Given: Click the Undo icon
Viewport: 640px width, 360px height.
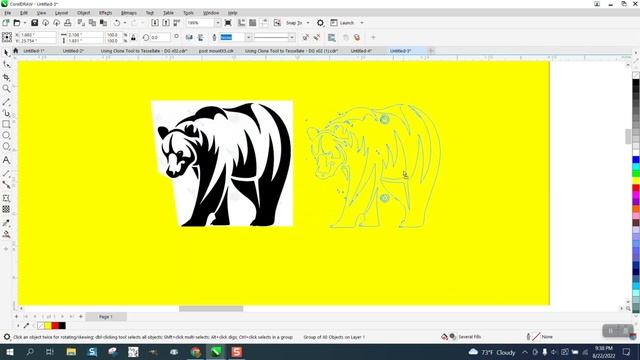Looking at the screenshot, I should coord(117,23).
